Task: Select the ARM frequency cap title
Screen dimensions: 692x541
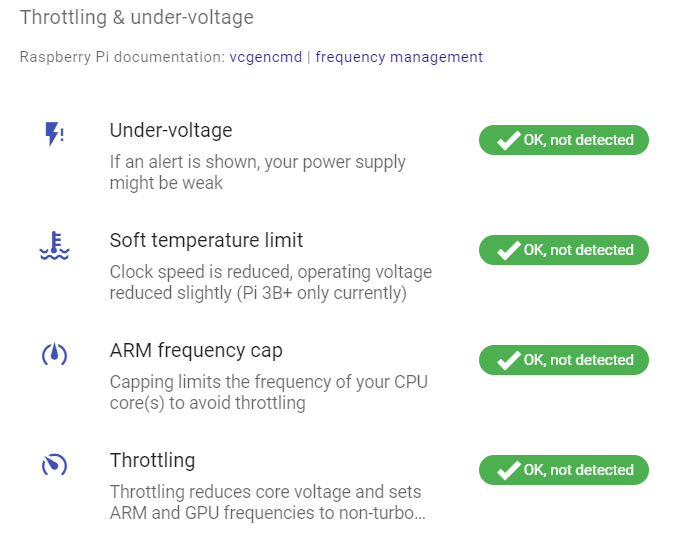Action: (196, 351)
